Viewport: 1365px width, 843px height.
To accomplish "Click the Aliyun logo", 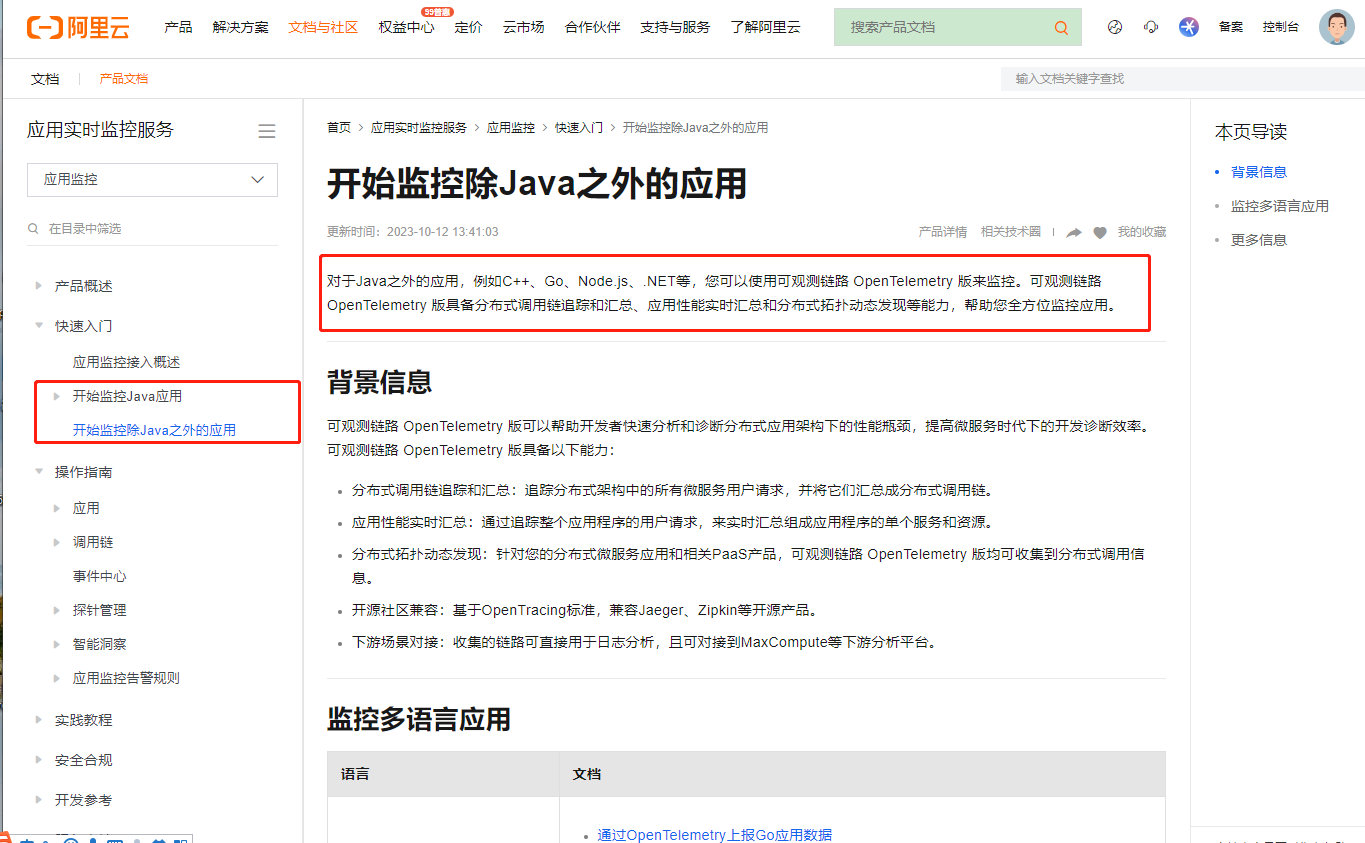I will pyautogui.click(x=78, y=27).
